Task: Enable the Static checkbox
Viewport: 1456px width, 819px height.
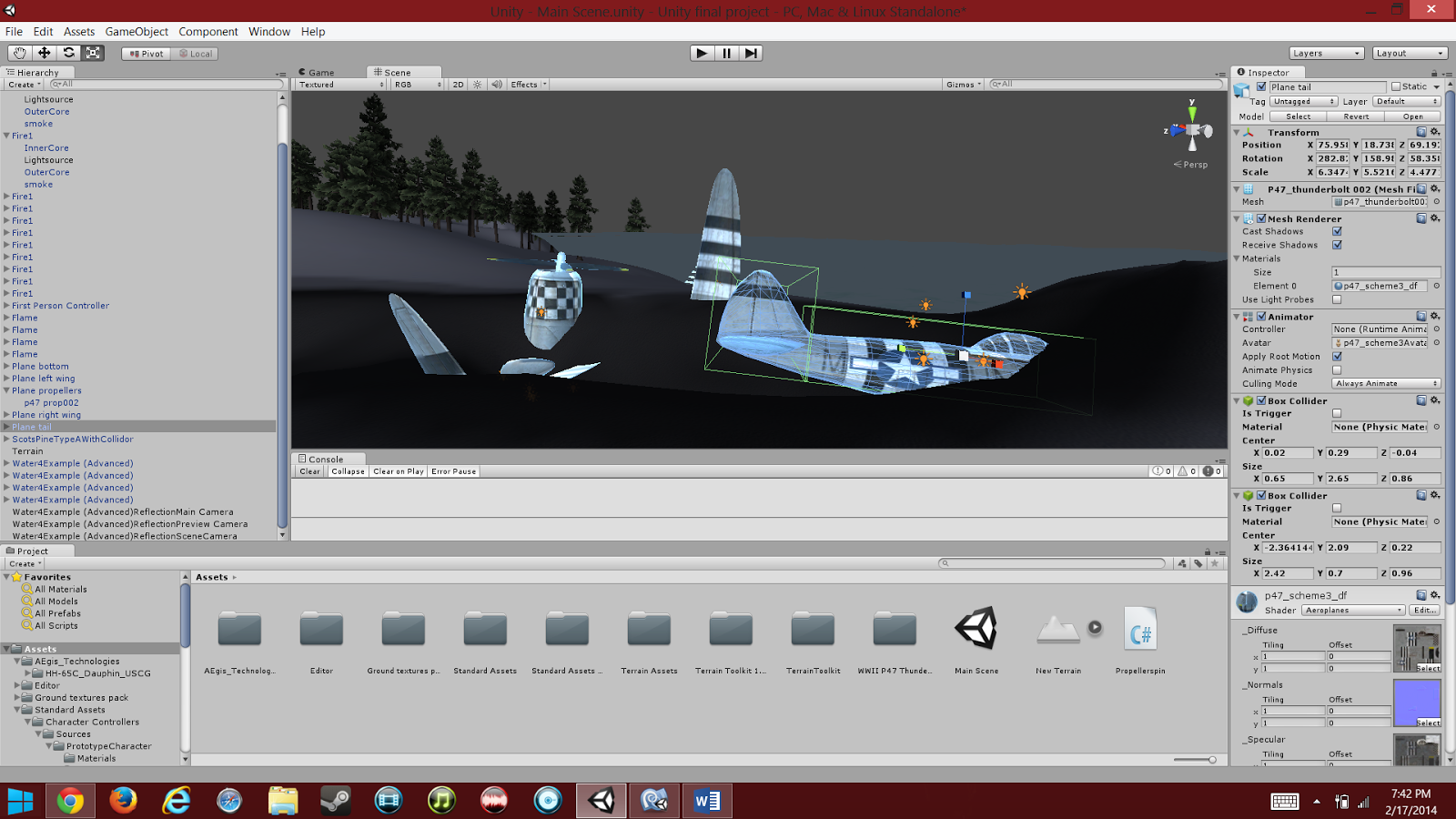Action: [x=1396, y=87]
